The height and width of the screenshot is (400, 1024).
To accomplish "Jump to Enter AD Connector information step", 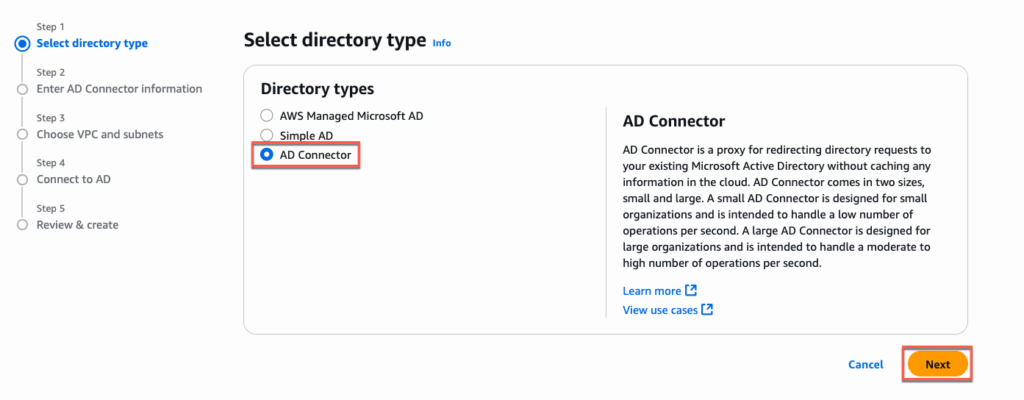I will (119, 89).
